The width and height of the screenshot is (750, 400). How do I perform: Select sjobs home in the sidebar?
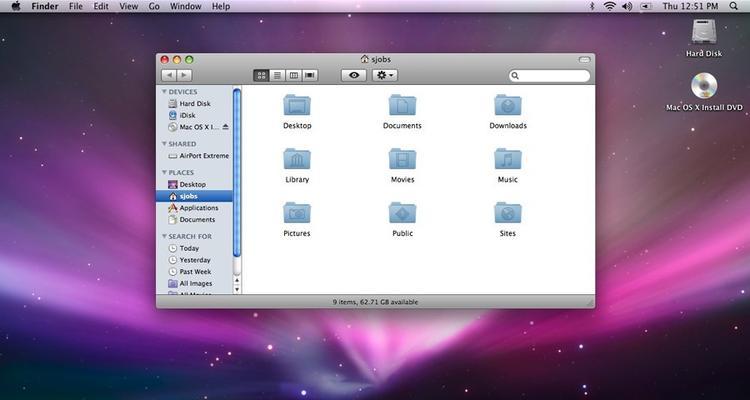point(194,196)
